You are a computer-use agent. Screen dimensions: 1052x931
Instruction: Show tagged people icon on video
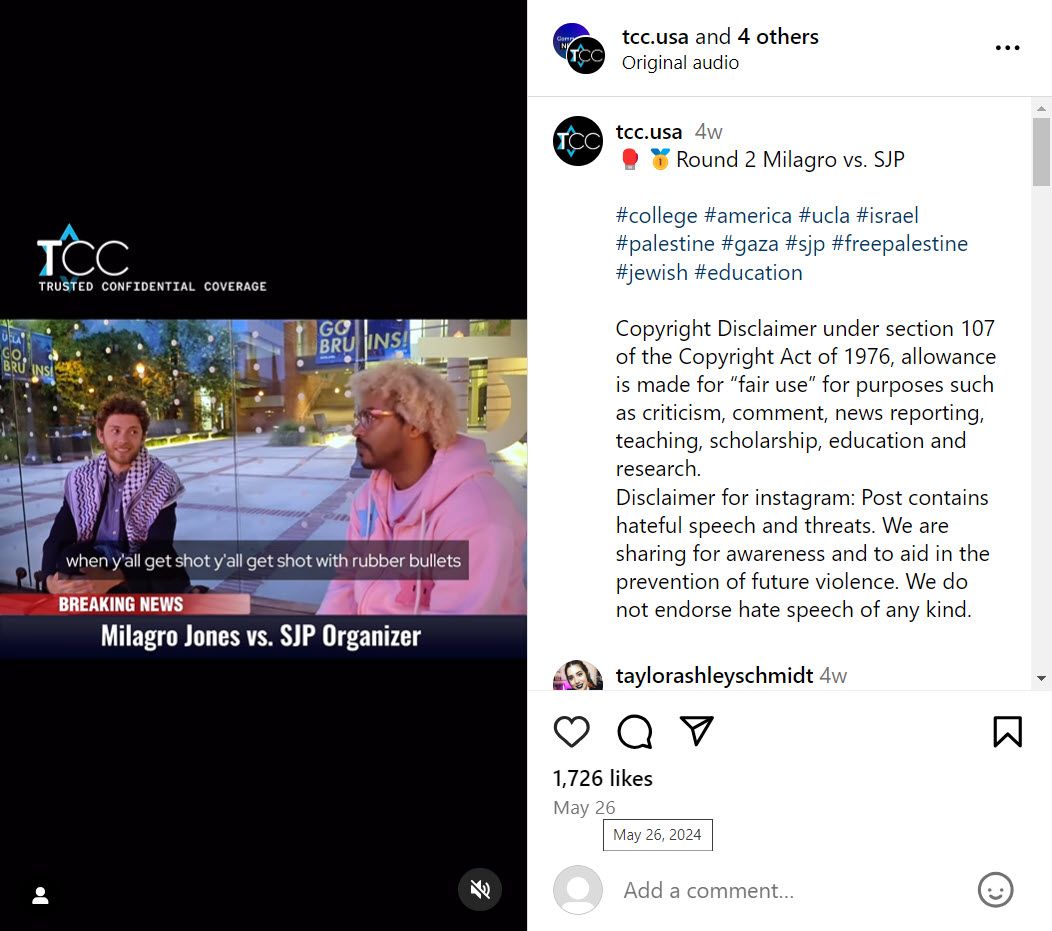[40, 895]
